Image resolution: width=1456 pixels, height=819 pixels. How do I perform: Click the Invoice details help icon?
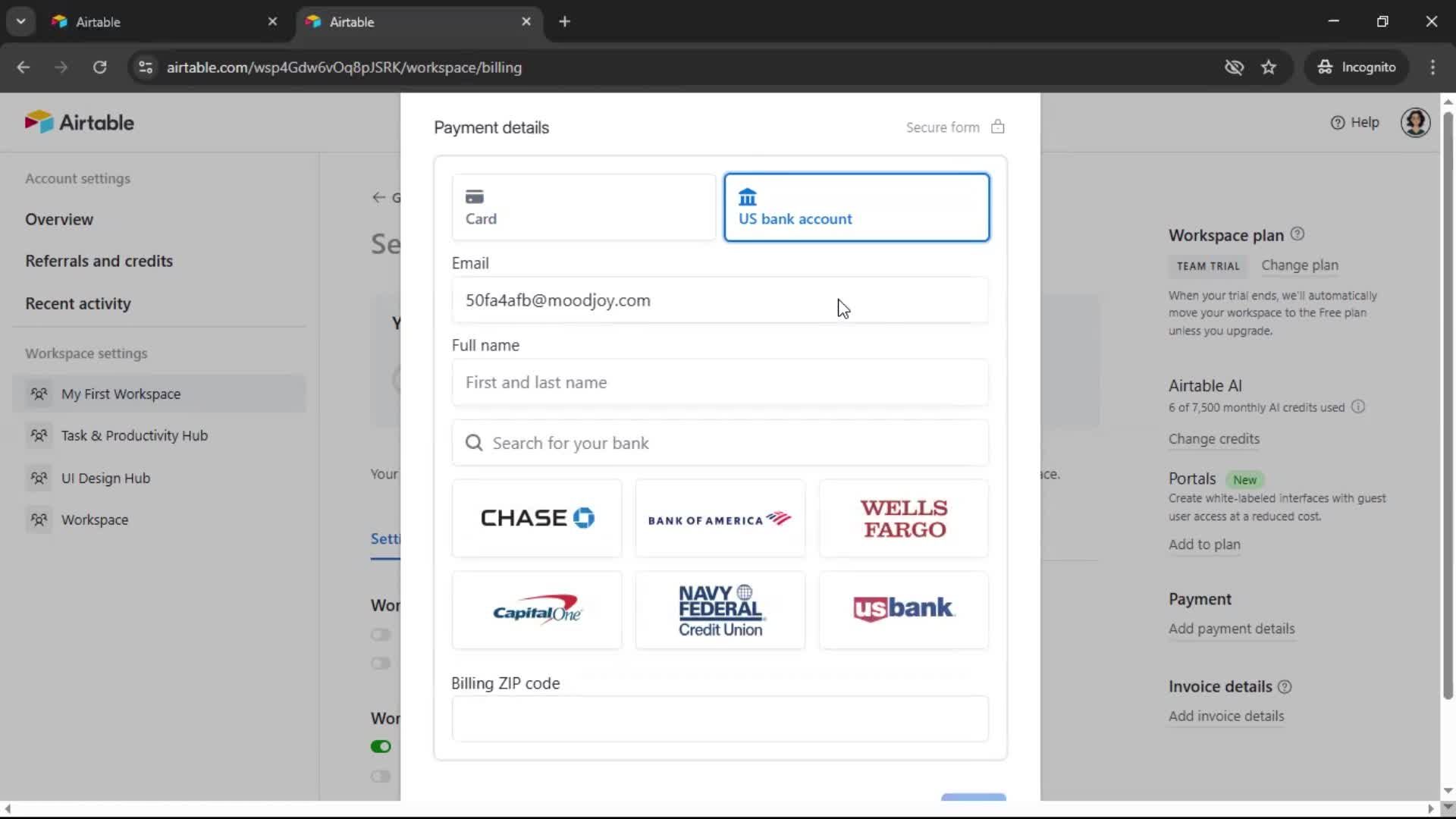[x=1285, y=687]
